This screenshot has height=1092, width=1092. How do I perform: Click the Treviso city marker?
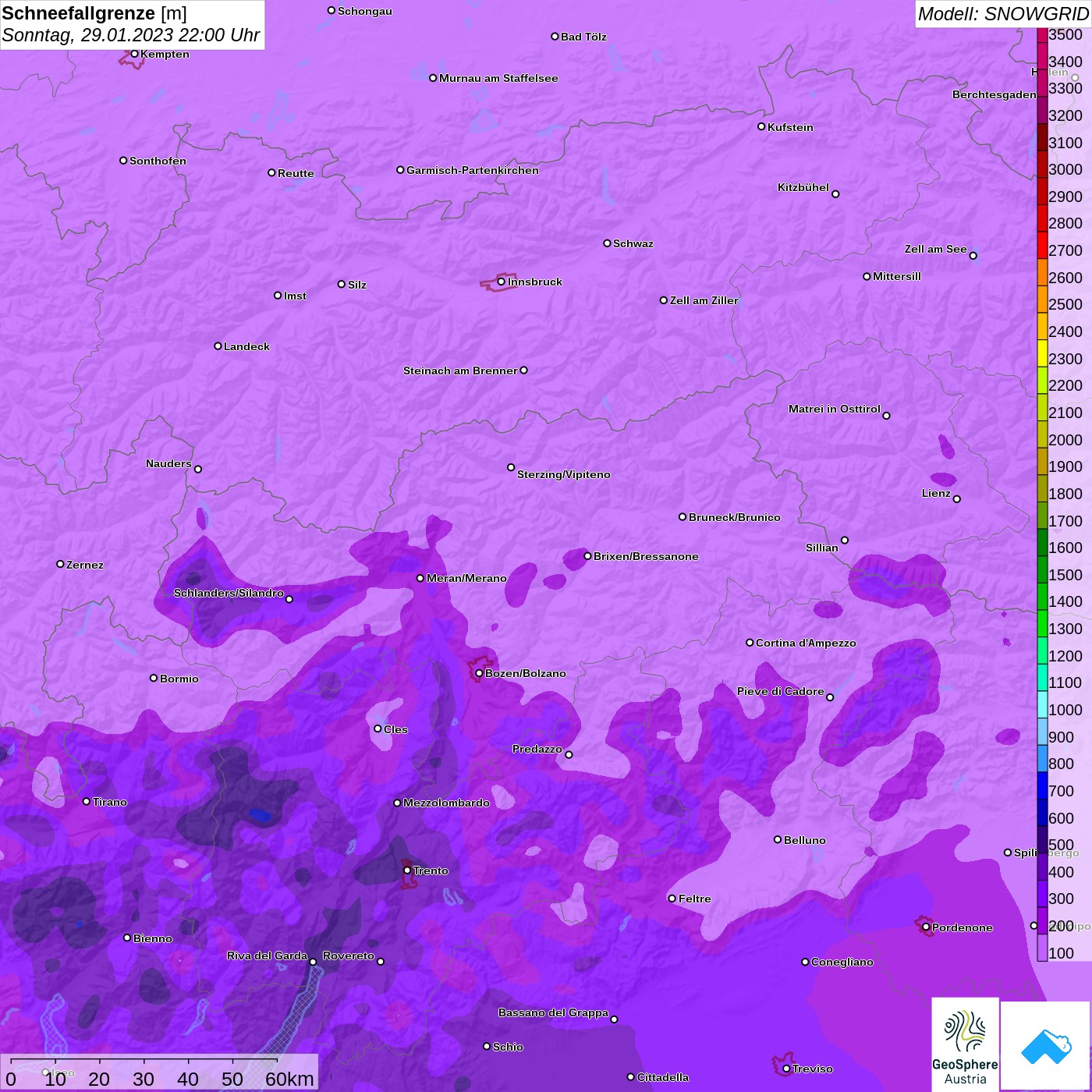786,1069
